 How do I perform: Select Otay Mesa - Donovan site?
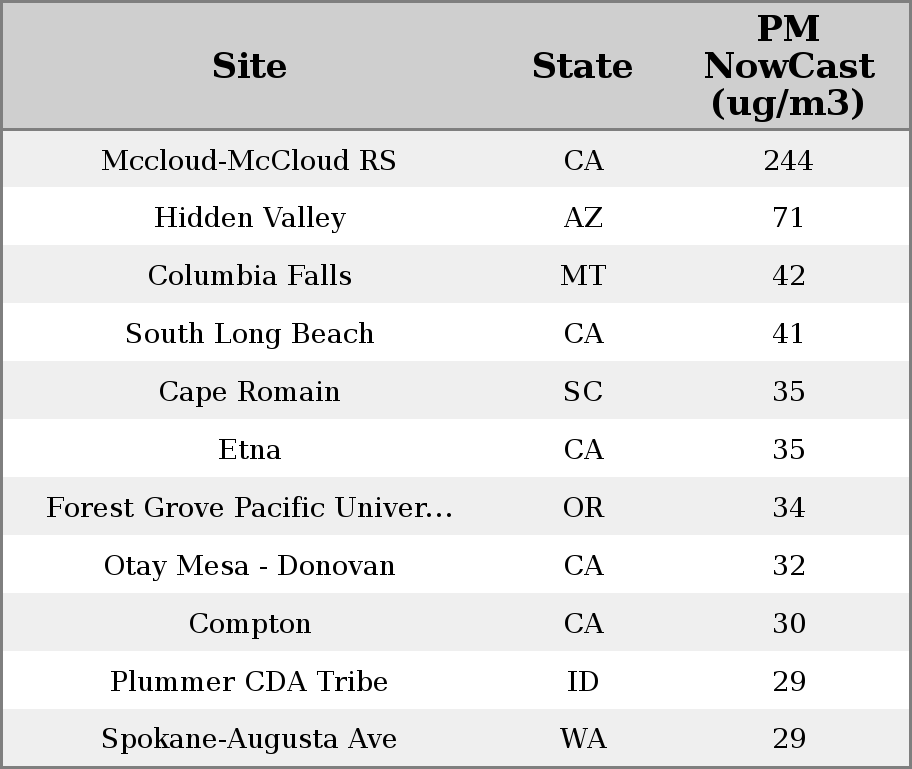click(249, 566)
